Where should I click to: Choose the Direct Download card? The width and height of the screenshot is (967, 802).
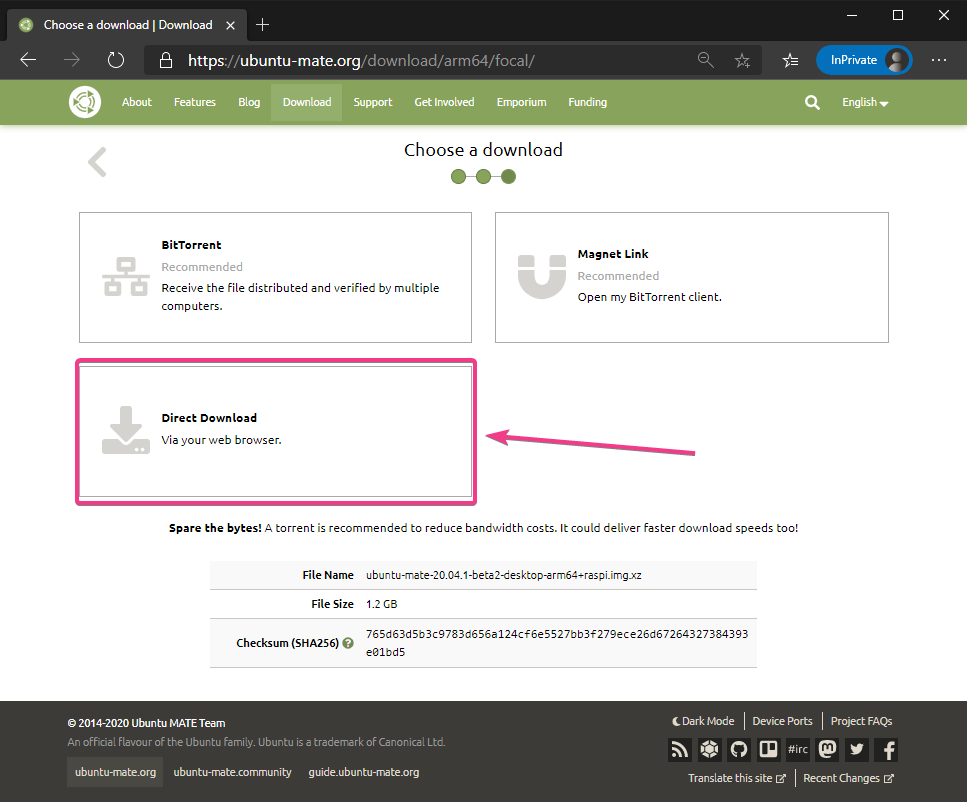tap(275, 431)
